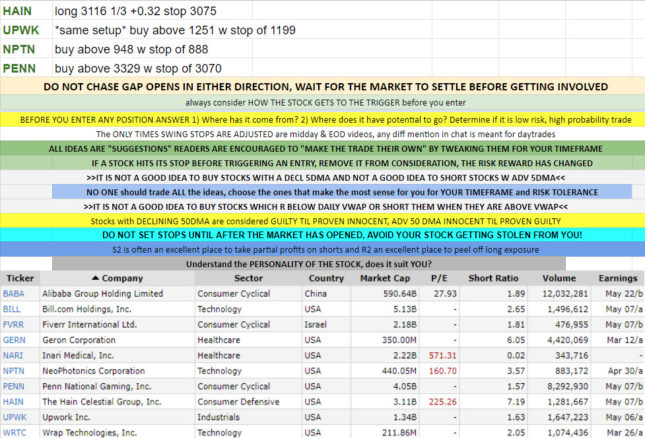The height and width of the screenshot is (438, 645).
Task: Click the cyan 'DO NOT SET STOPS' row
Action: coord(322,235)
